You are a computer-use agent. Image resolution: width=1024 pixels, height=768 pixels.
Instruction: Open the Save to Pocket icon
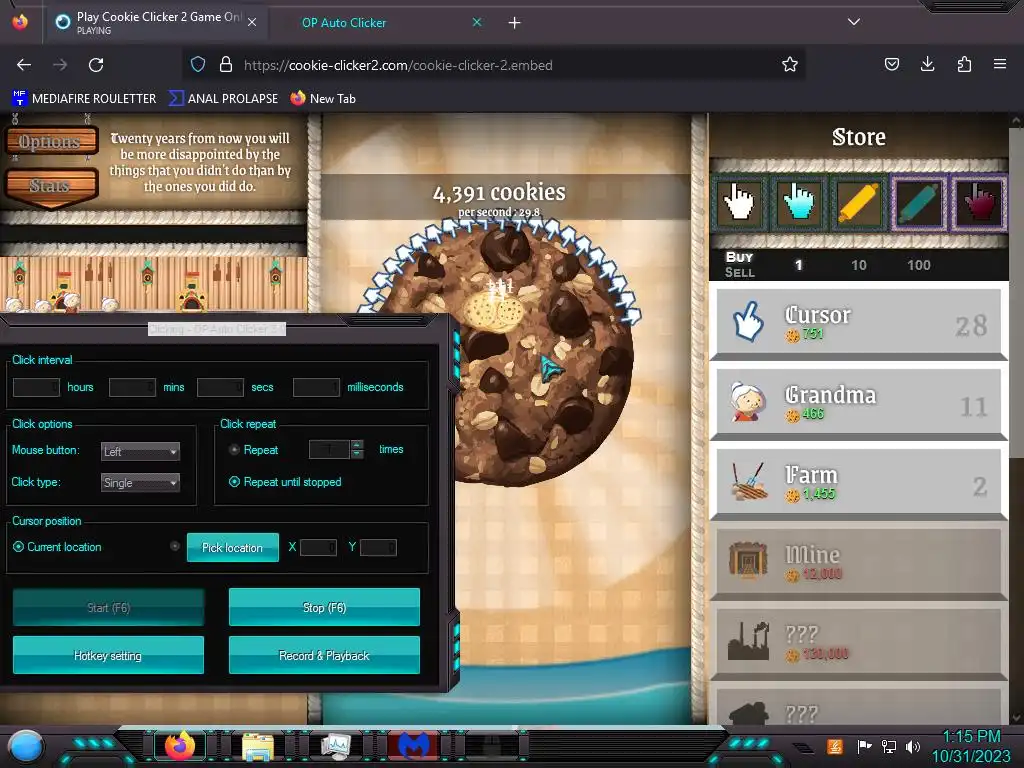(892, 64)
